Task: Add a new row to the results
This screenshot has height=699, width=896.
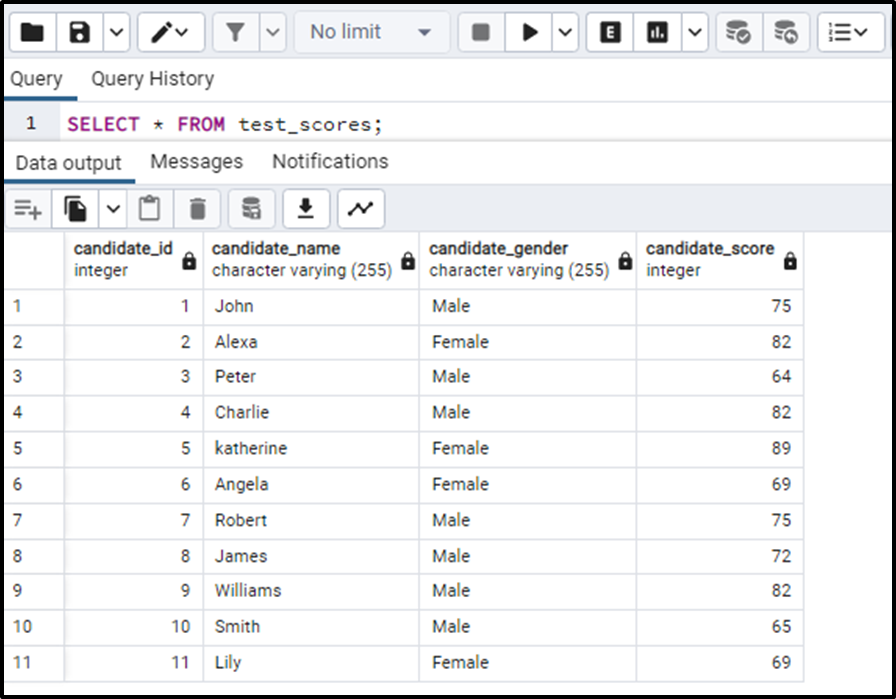Action: point(27,208)
